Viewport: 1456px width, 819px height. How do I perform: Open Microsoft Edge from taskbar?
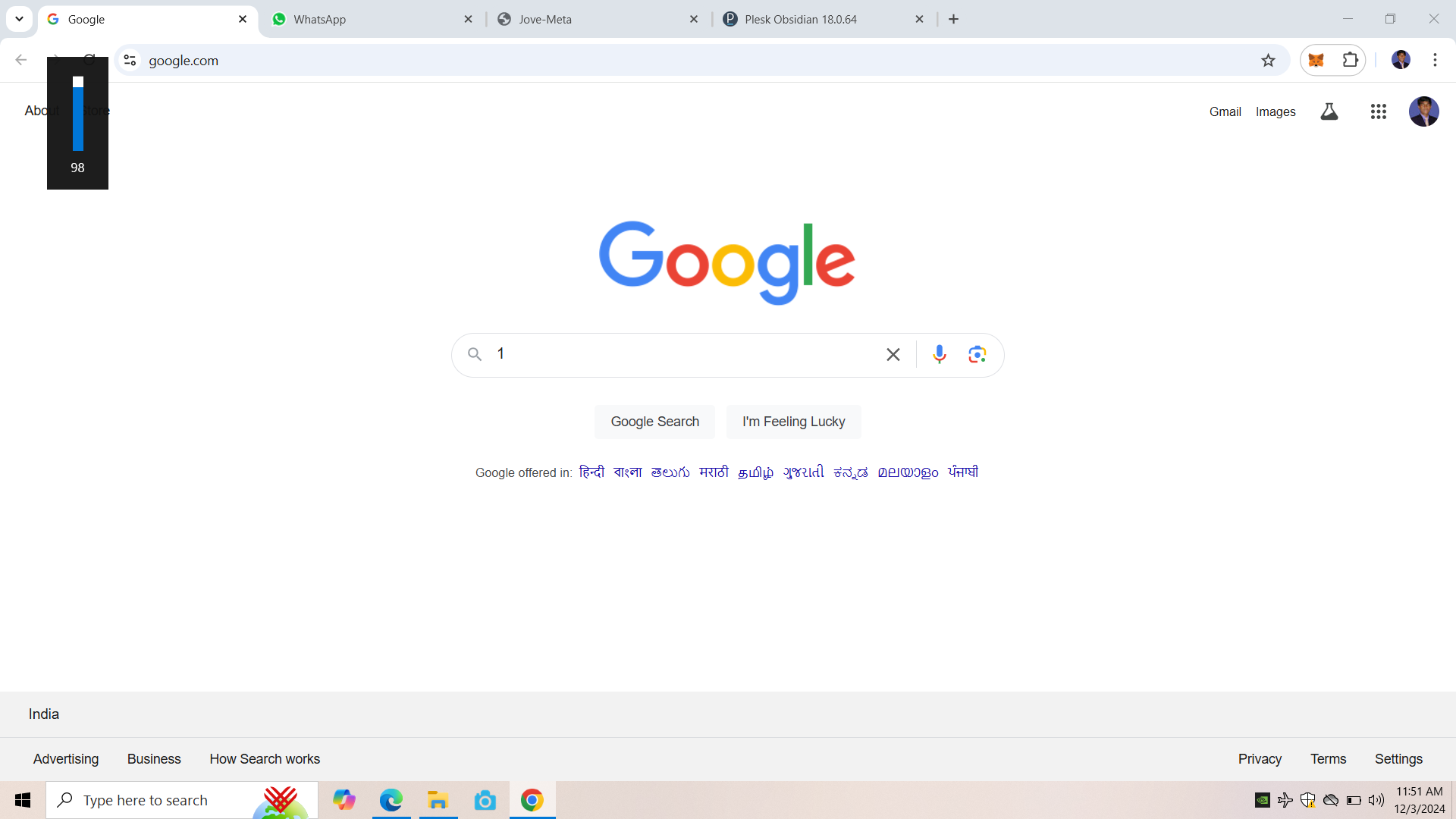pos(391,800)
